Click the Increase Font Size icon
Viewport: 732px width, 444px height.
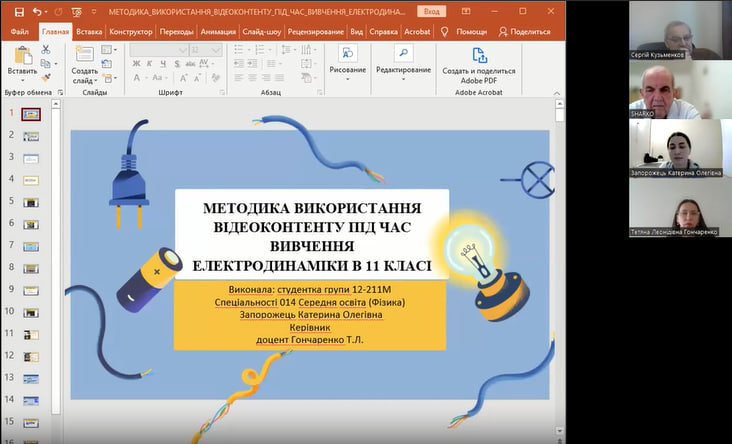[184, 78]
